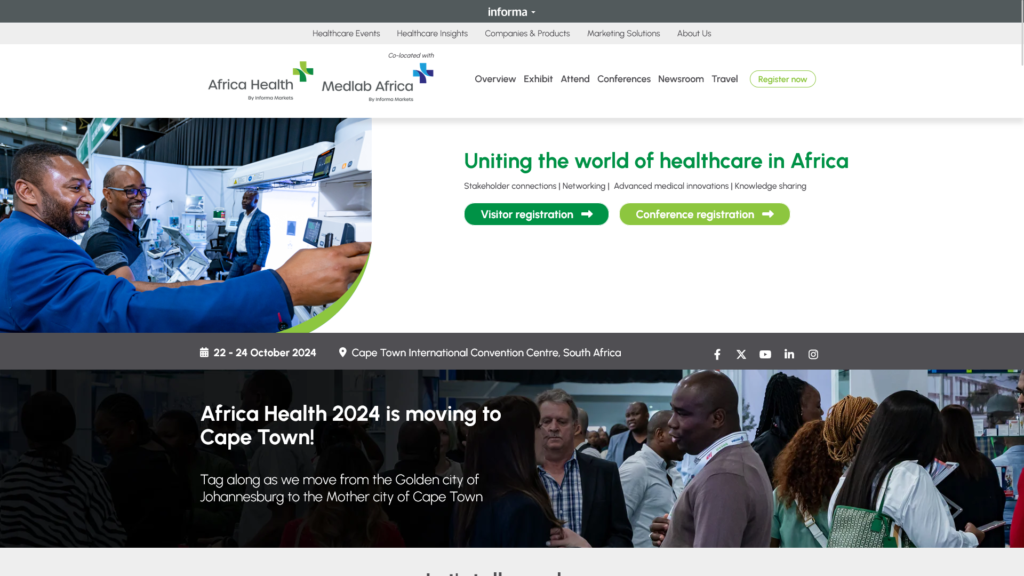Open About Us menu
This screenshot has height=576, width=1024.
(694, 33)
